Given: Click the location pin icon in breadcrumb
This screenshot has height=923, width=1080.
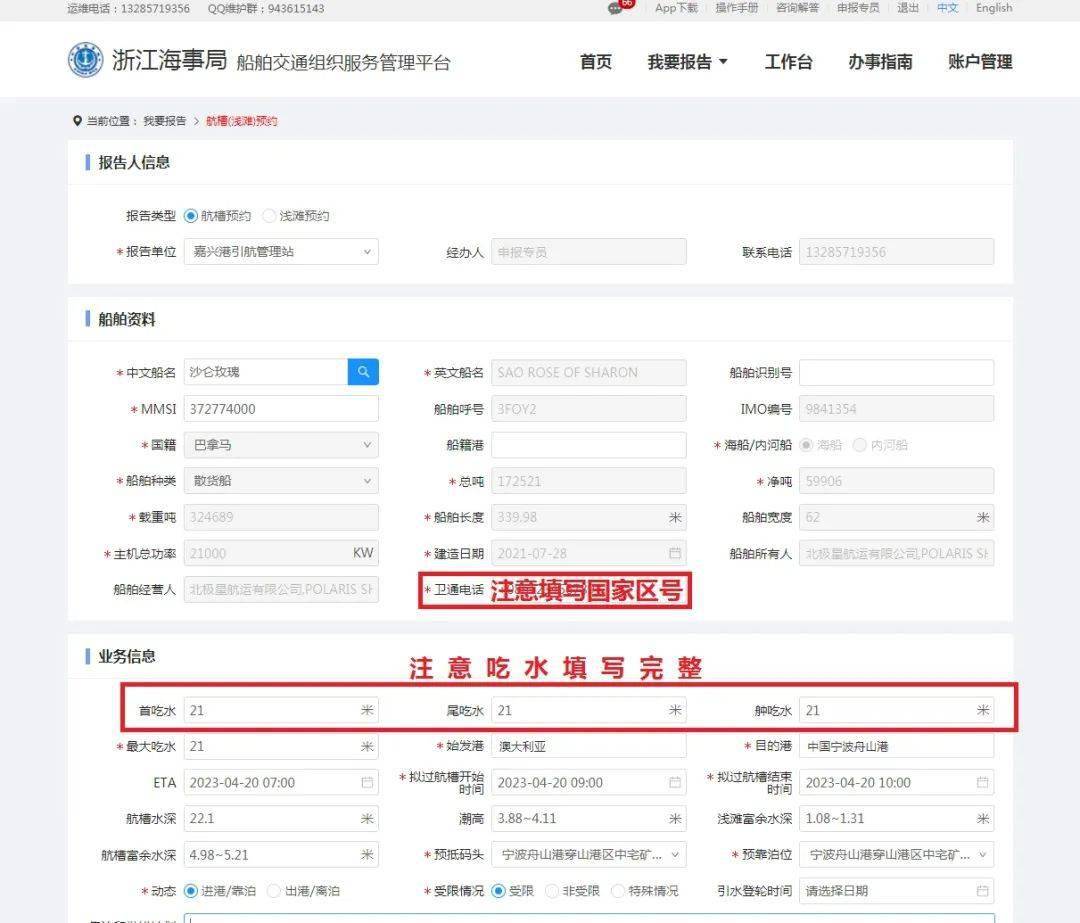Looking at the screenshot, I should point(78,121).
